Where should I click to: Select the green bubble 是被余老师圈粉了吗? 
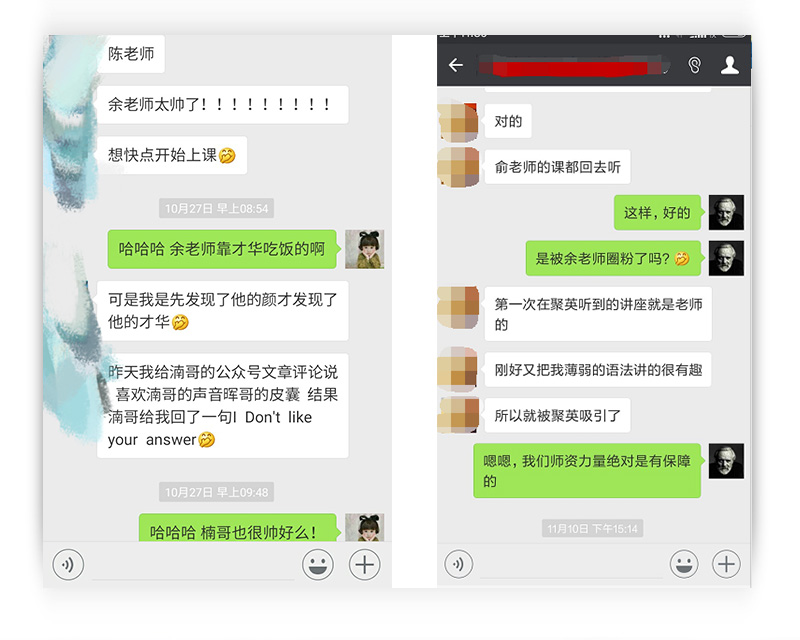613,258
